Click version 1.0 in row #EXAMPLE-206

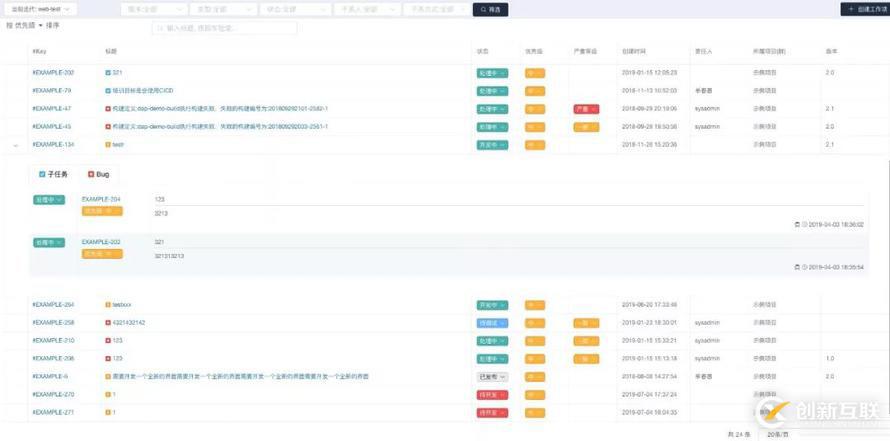829,359
